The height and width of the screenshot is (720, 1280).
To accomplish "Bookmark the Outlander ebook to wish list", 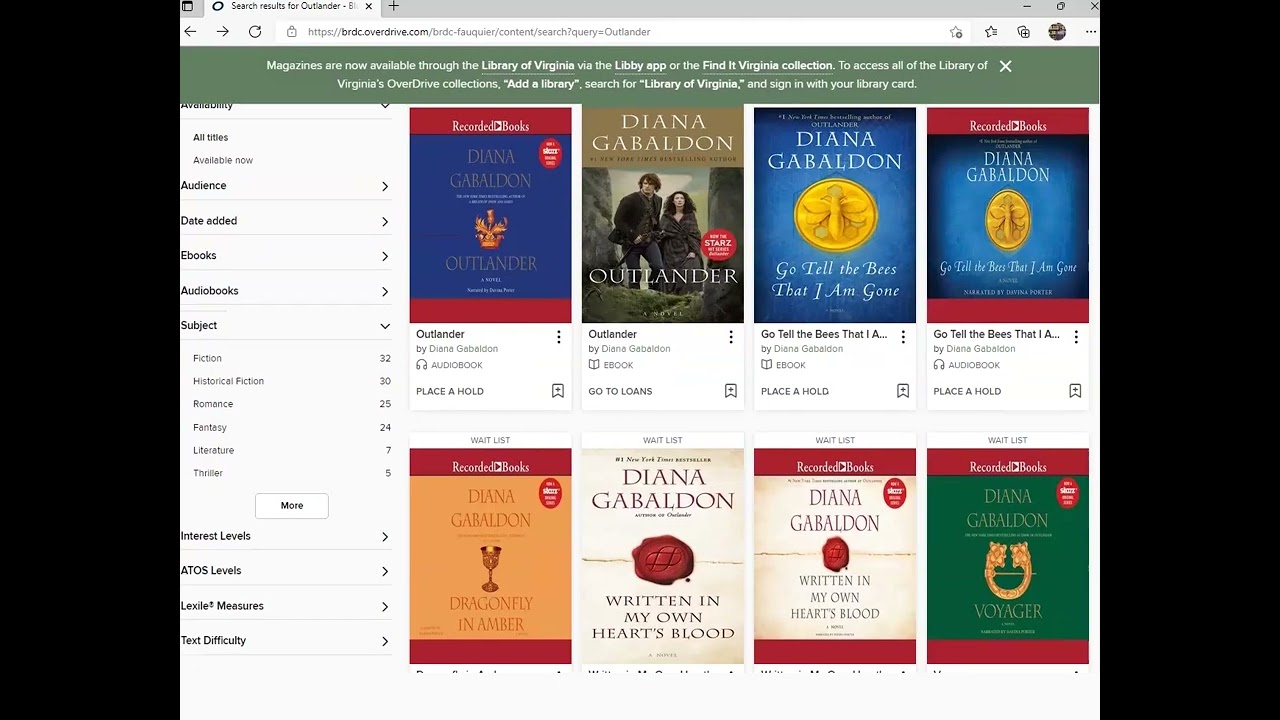I will click(731, 391).
